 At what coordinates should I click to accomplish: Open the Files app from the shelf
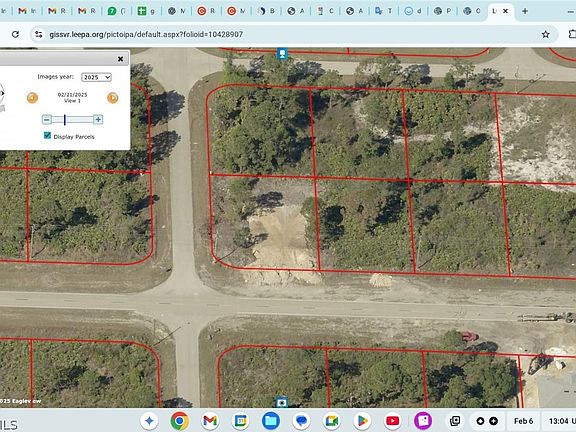[271, 421]
